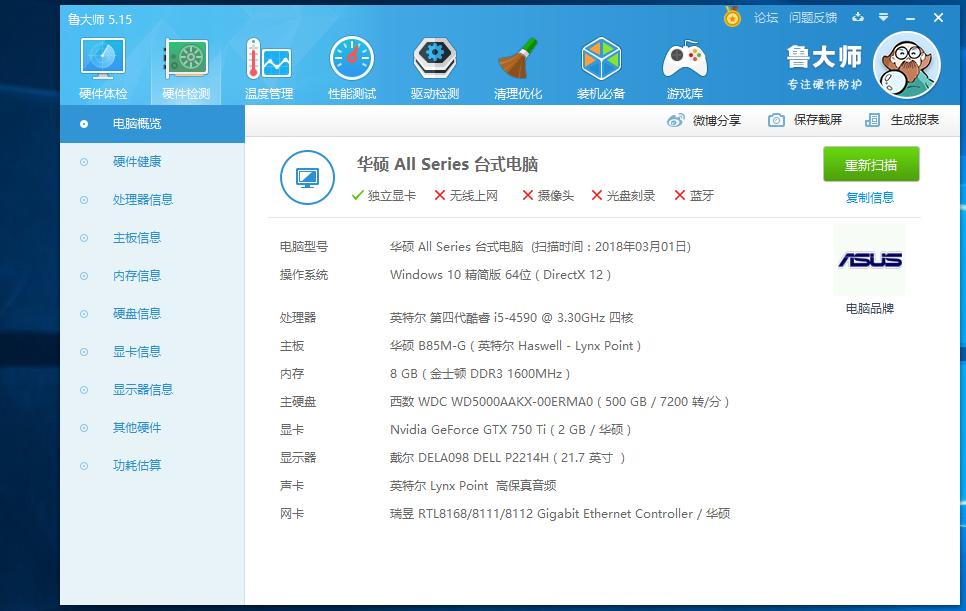
Task: Select 处理器信息 in the sidebar
Action: [143, 200]
